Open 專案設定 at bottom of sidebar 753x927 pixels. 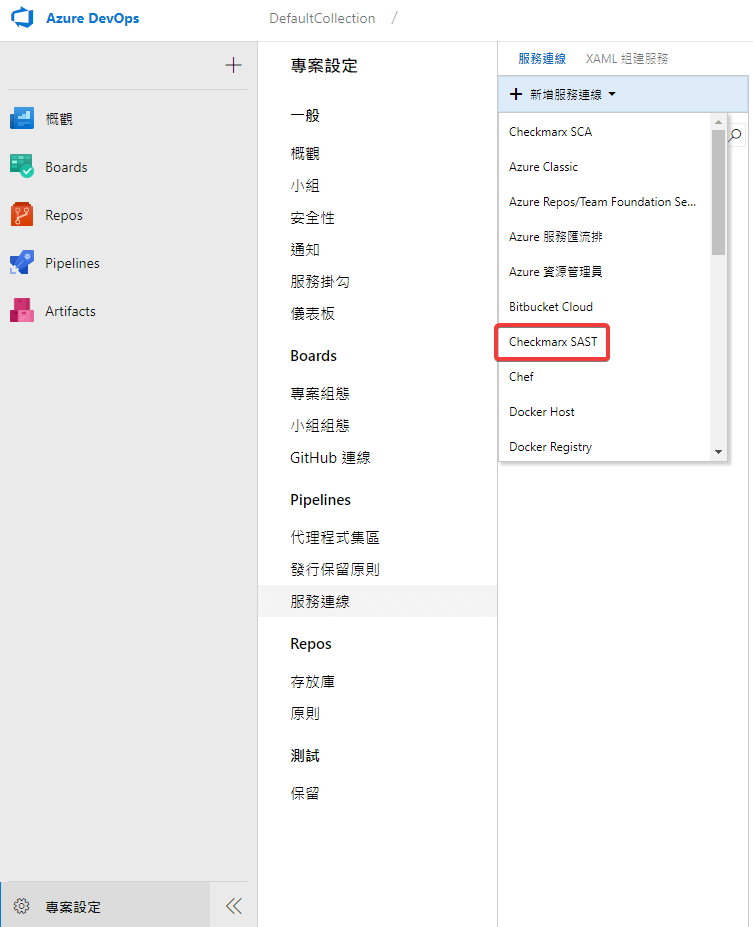click(73, 907)
